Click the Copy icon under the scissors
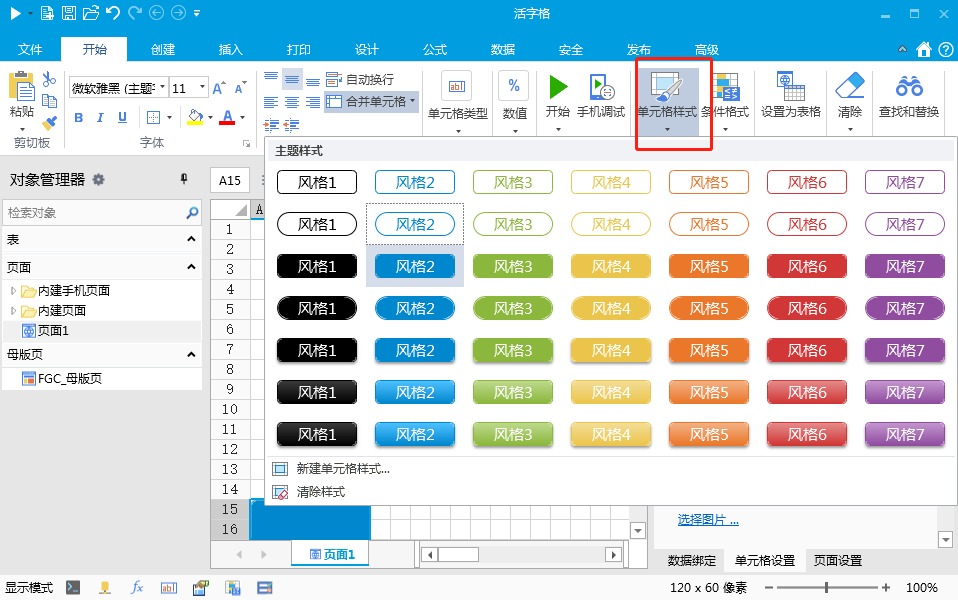The width and height of the screenshot is (958, 600). [x=49, y=101]
